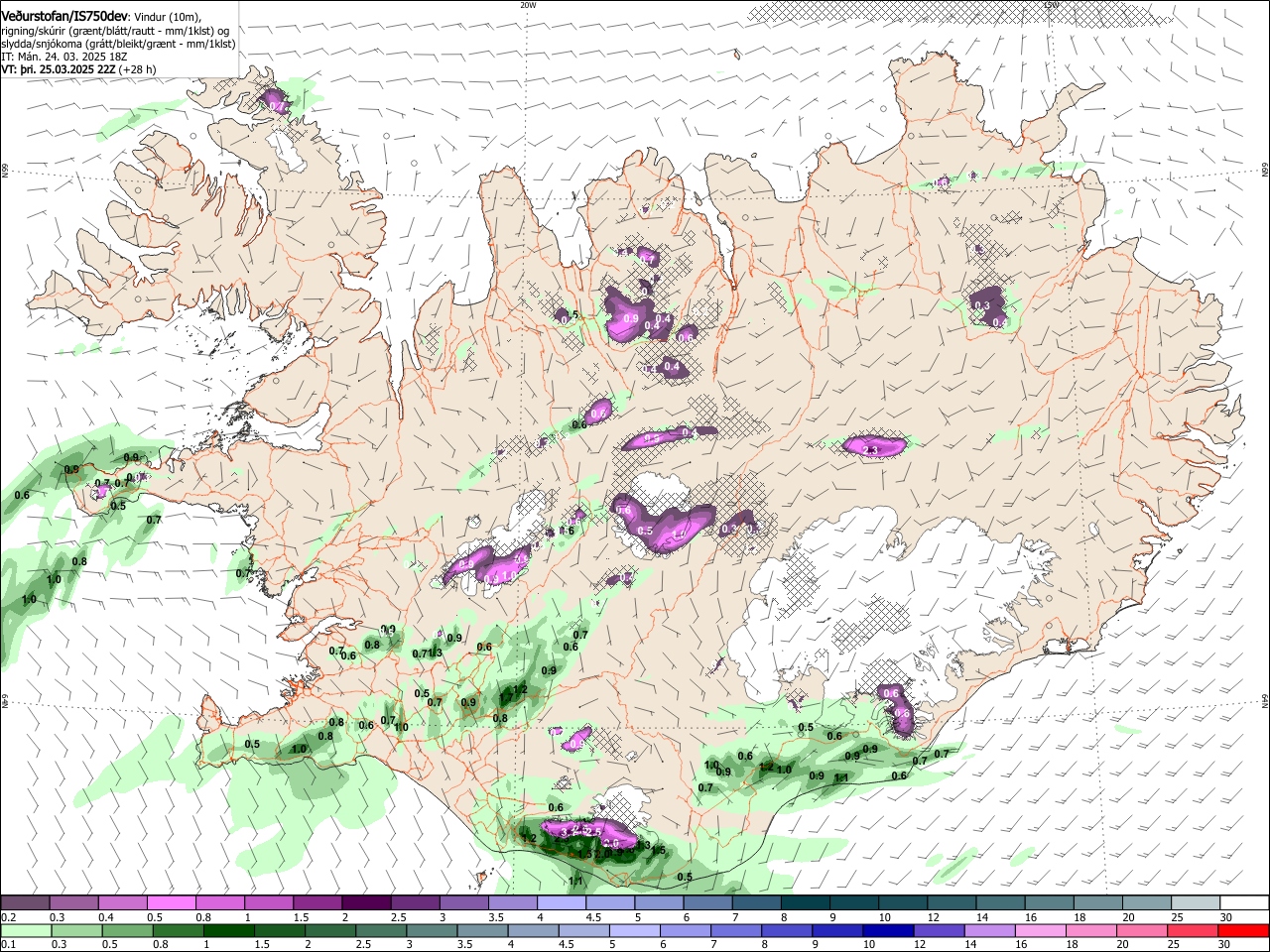Click the 'slydda/snjókoma' legend description line
Screen dimensions: 1270x952
coord(118,44)
